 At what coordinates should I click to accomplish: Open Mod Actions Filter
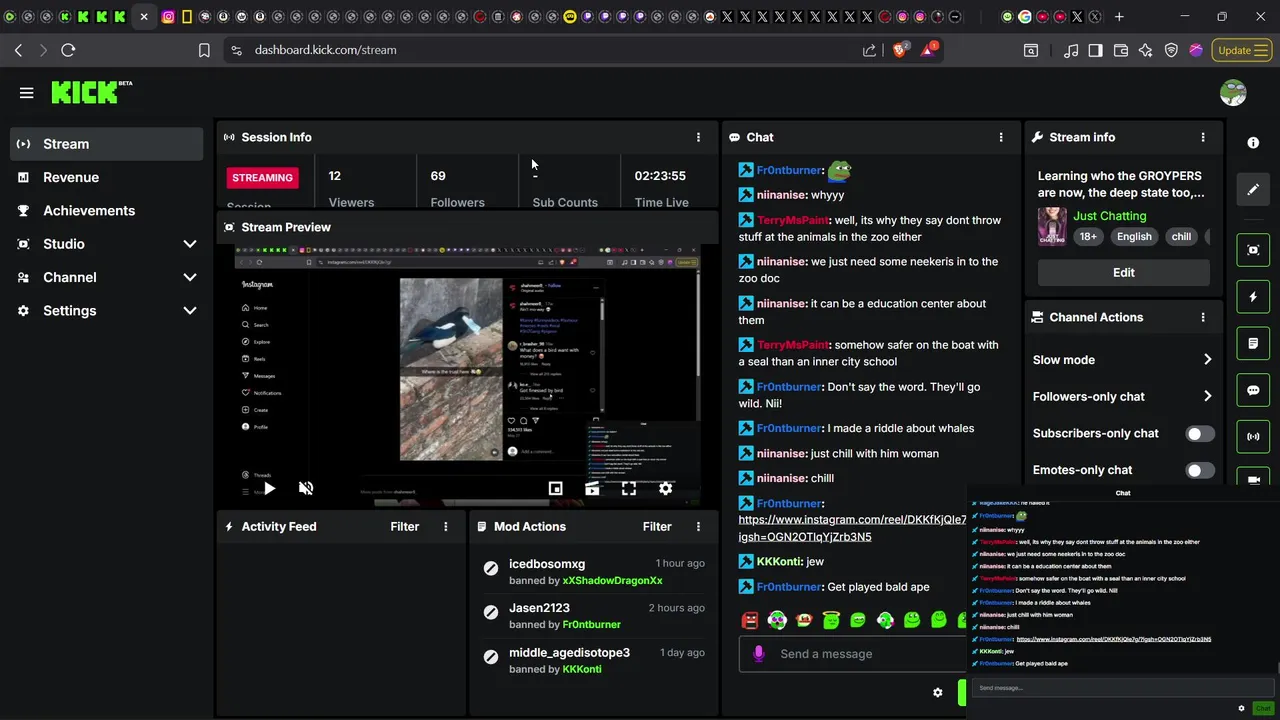pyautogui.click(x=657, y=526)
